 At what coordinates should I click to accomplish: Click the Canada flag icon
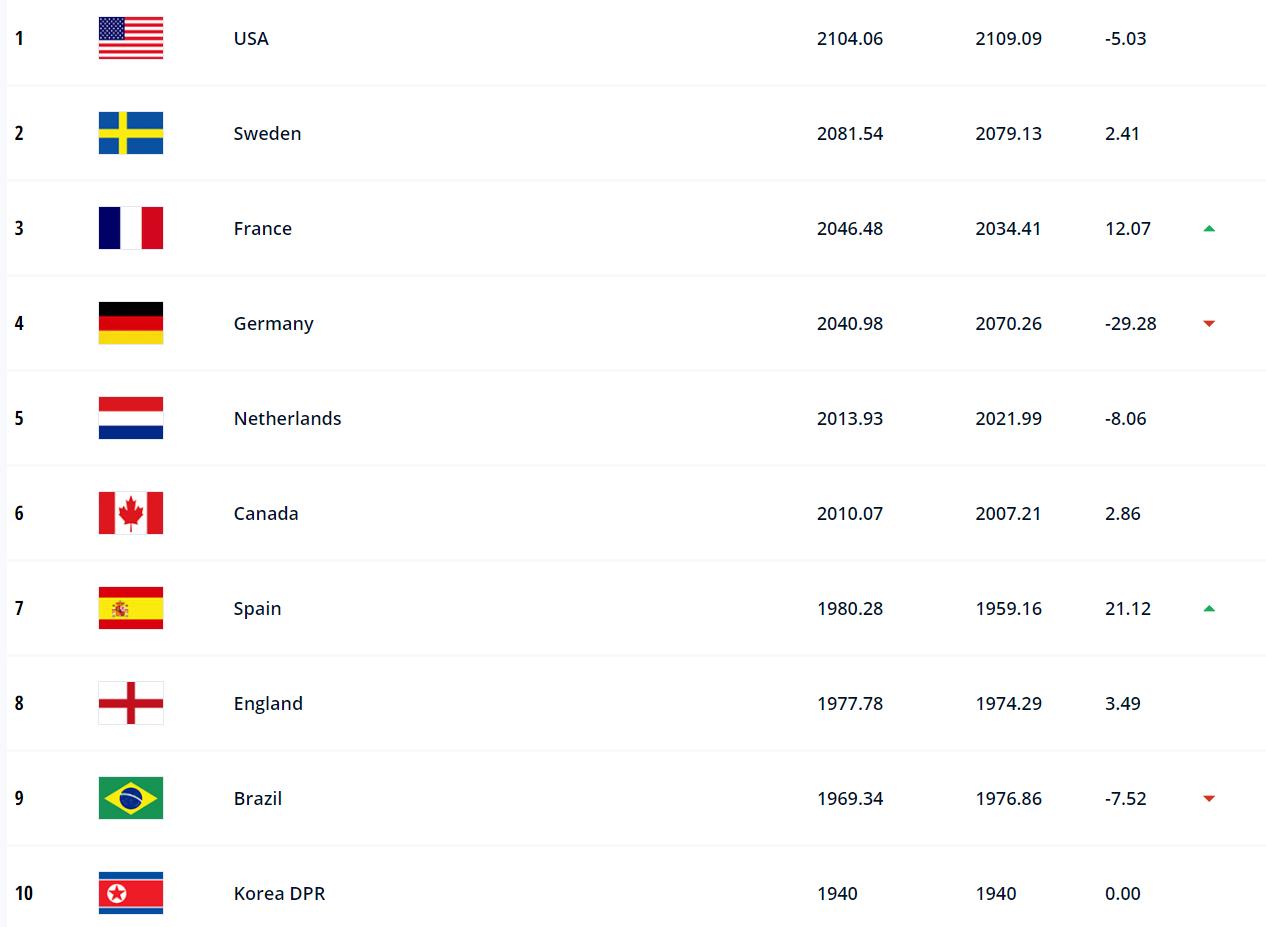click(131, 513)
